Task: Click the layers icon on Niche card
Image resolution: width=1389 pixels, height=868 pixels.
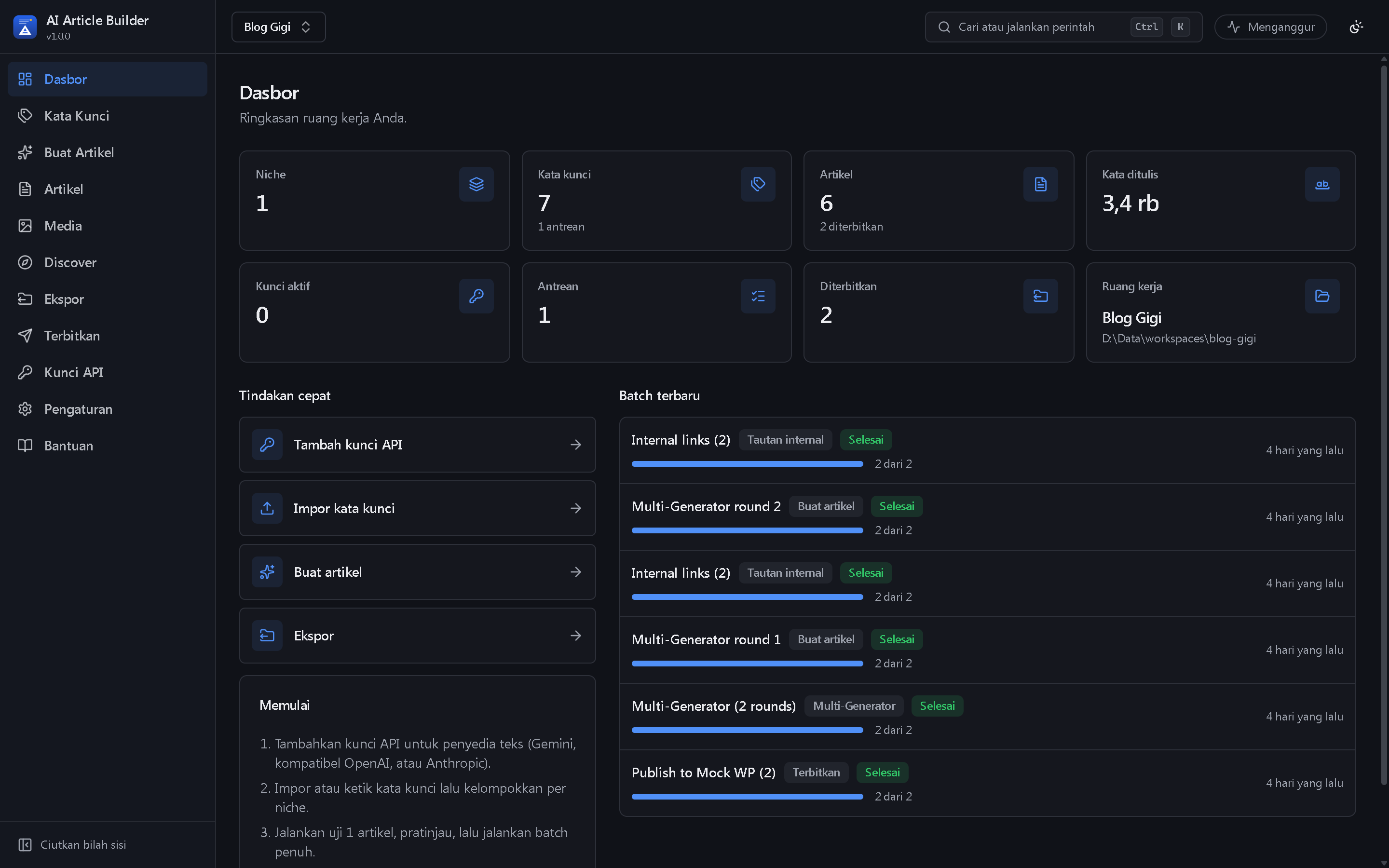Action: click(x=476, y=184)
